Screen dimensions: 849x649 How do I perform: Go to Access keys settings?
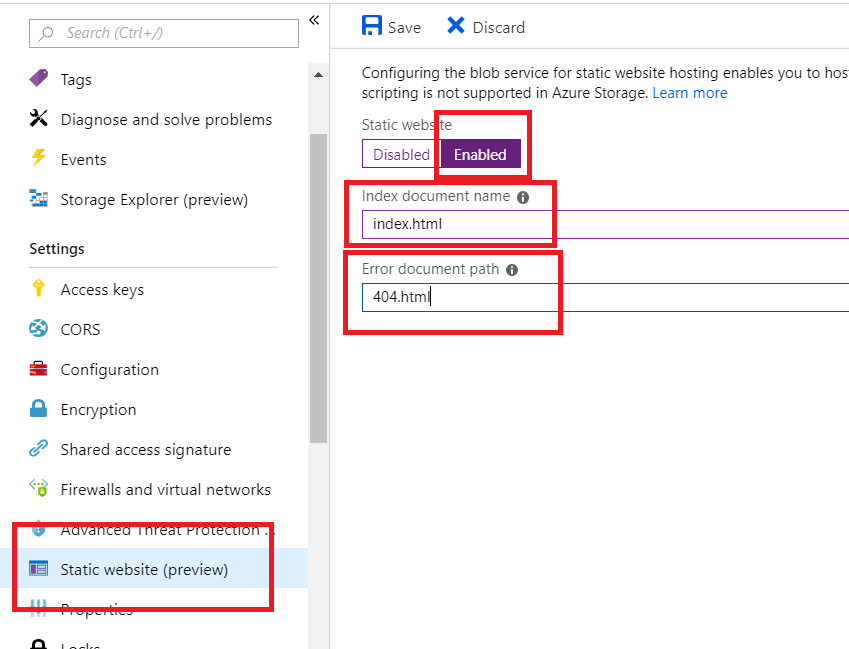click(102, 290)
